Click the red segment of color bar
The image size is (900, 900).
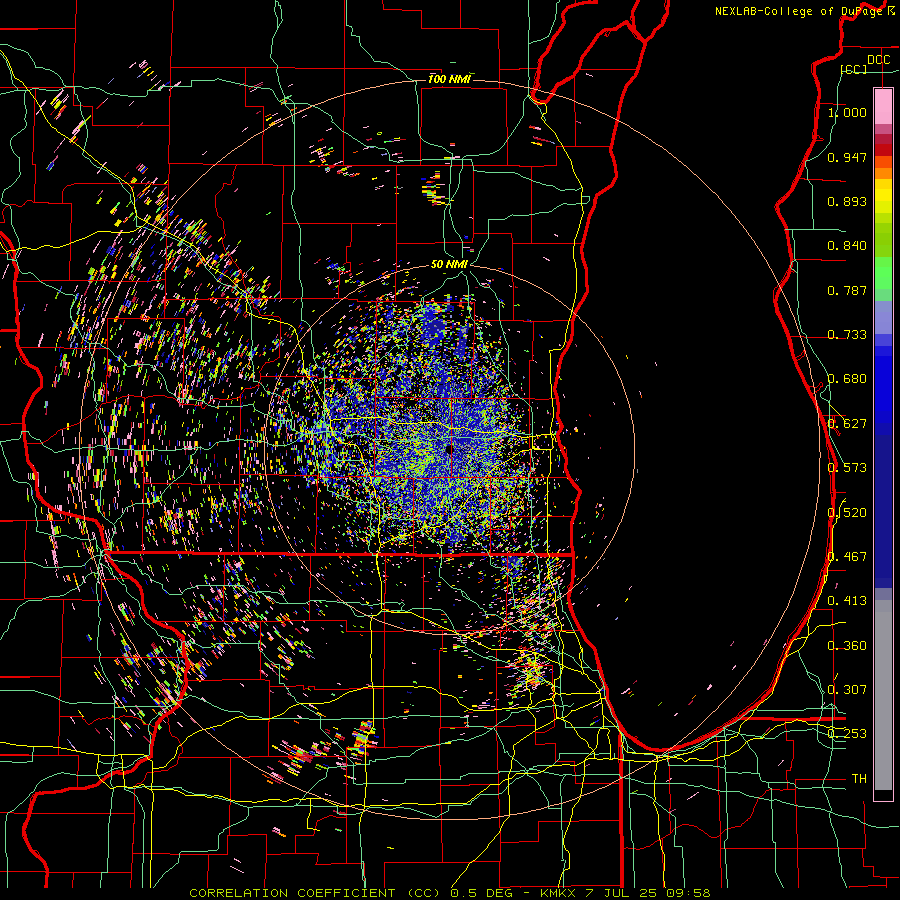pyautogui.click(x=883, y=150)
